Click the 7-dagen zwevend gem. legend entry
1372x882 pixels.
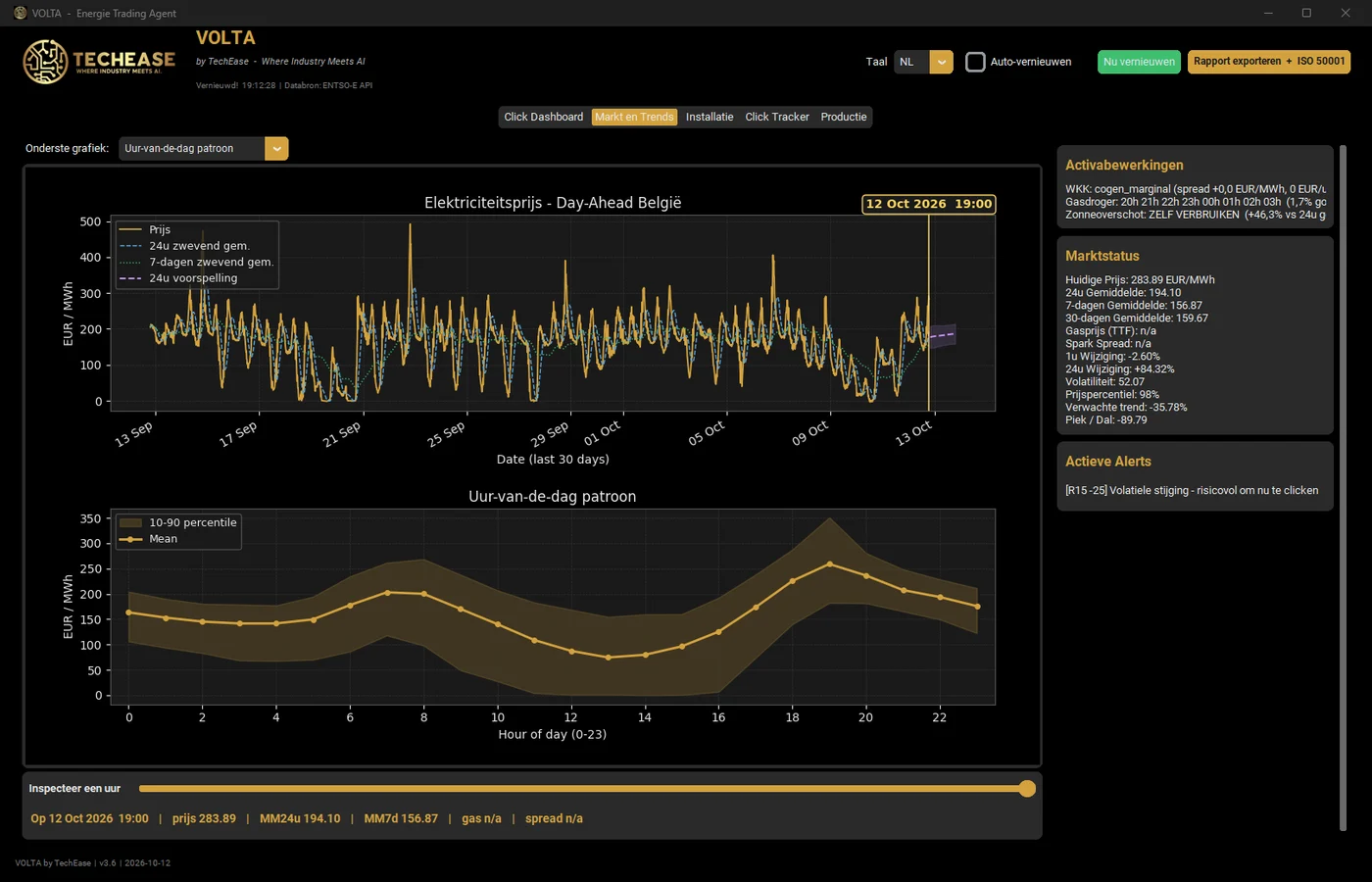coord(196,262)
